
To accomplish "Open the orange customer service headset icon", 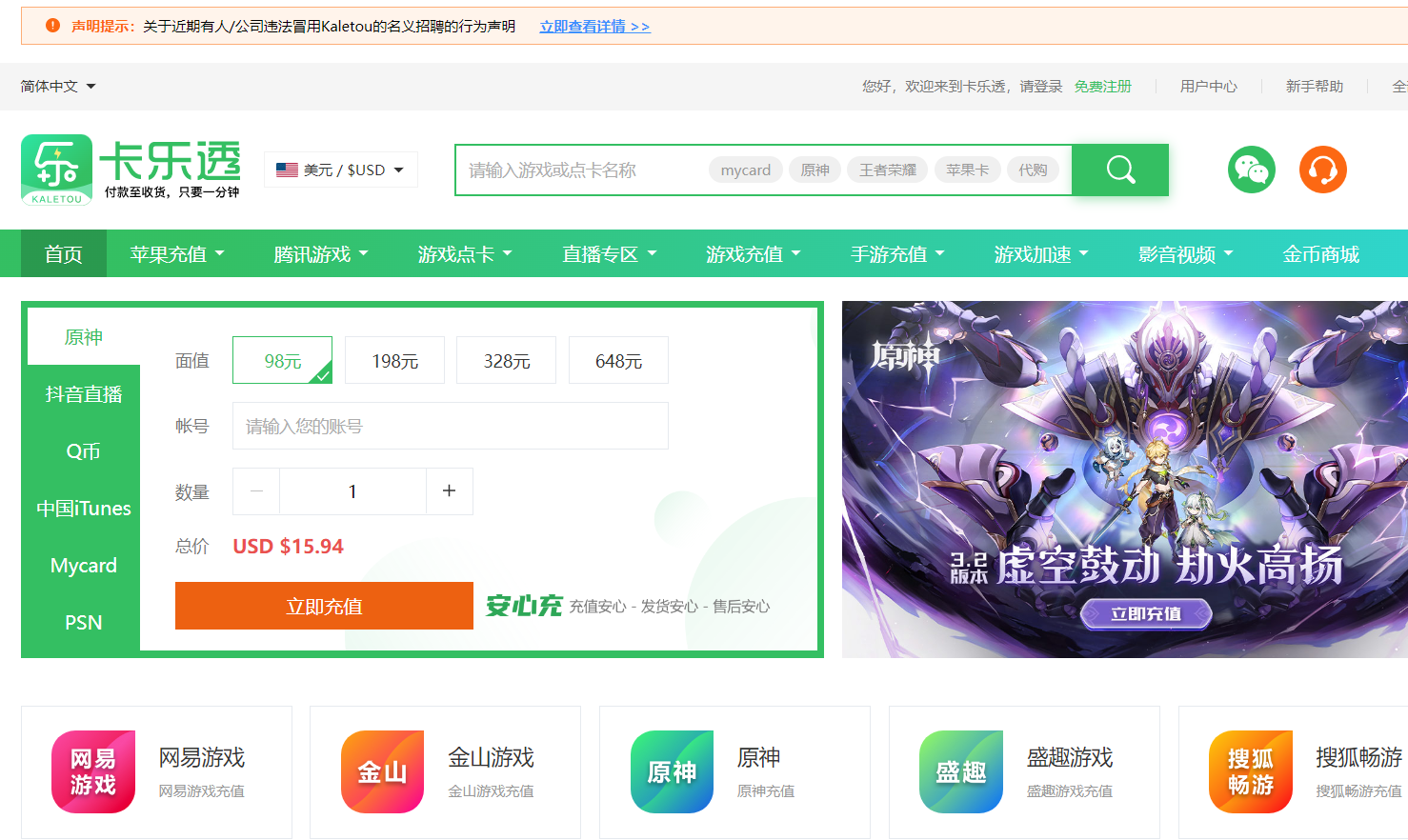I will click(x=1323, y=170).
